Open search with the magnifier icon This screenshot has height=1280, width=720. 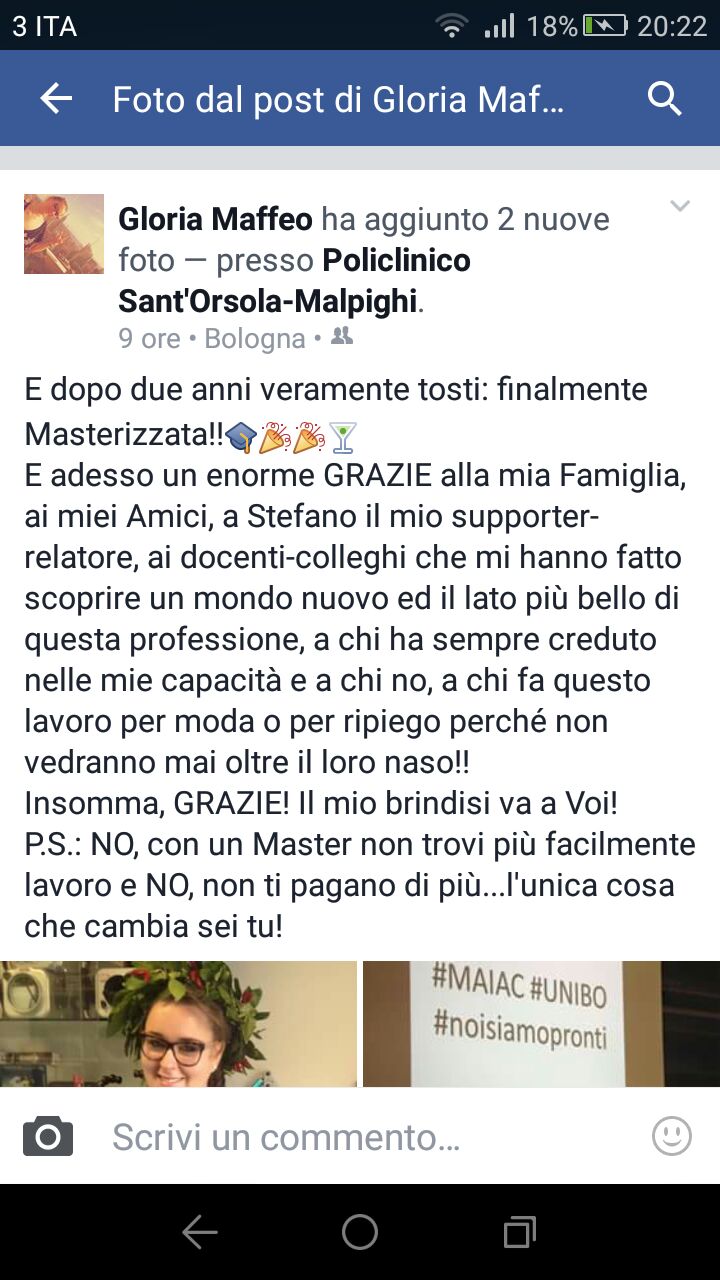pyautogui.click(x=664, y=99)
